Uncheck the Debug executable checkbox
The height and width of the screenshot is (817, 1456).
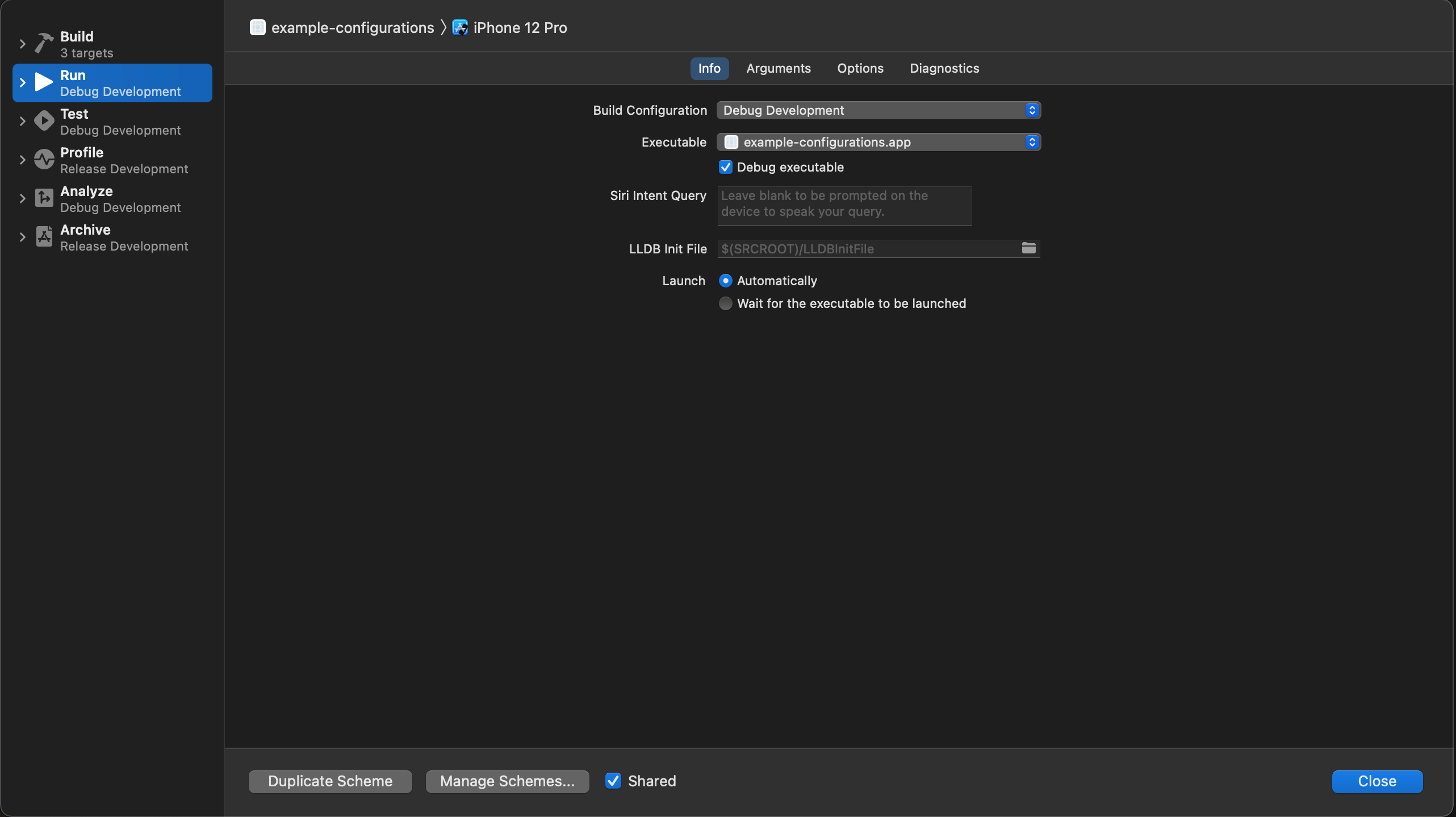pos(725,167)
